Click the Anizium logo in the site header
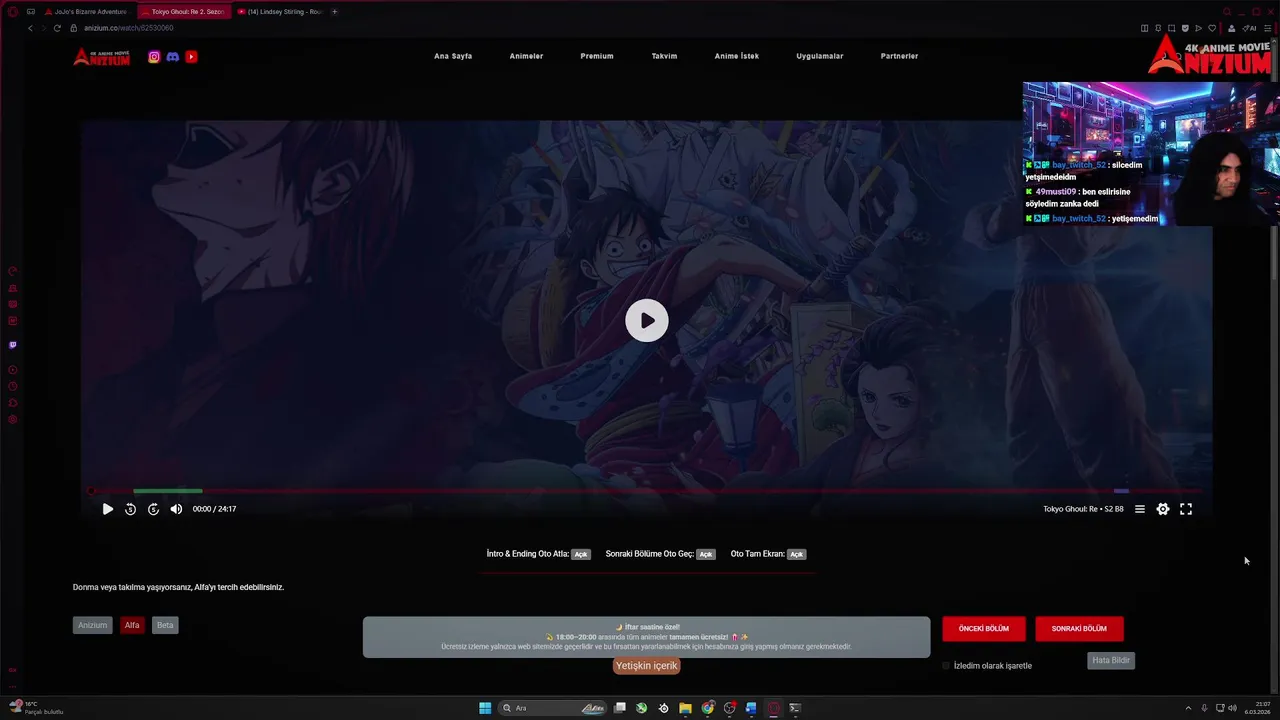Image resolution: width=1280 pixels, height=720 pixels. click(102, 57)
